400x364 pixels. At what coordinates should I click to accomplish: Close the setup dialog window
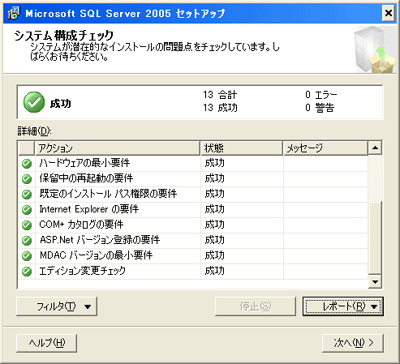tap(388, 13)
